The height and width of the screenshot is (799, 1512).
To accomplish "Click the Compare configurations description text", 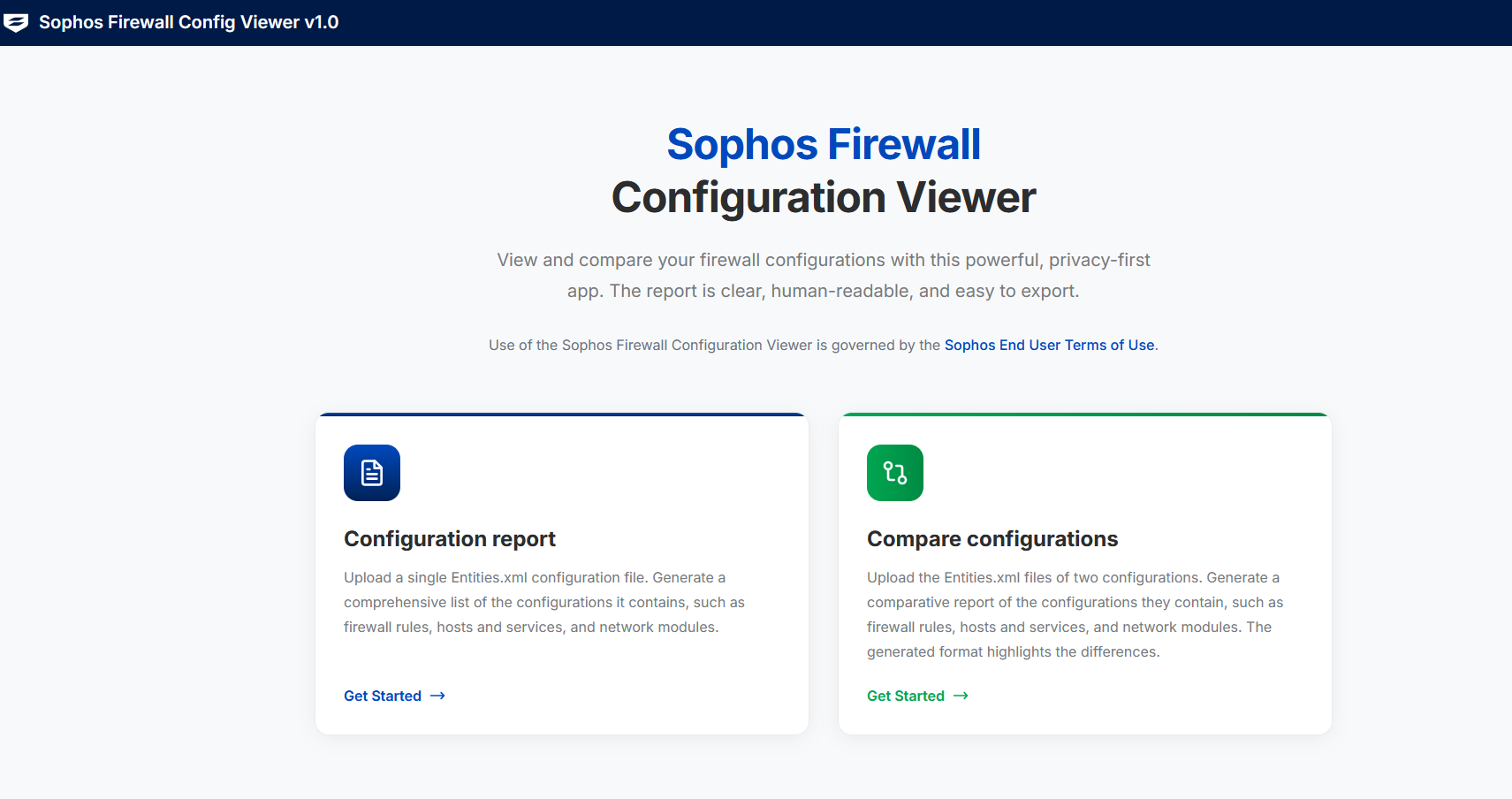I will coord(1075,614).
